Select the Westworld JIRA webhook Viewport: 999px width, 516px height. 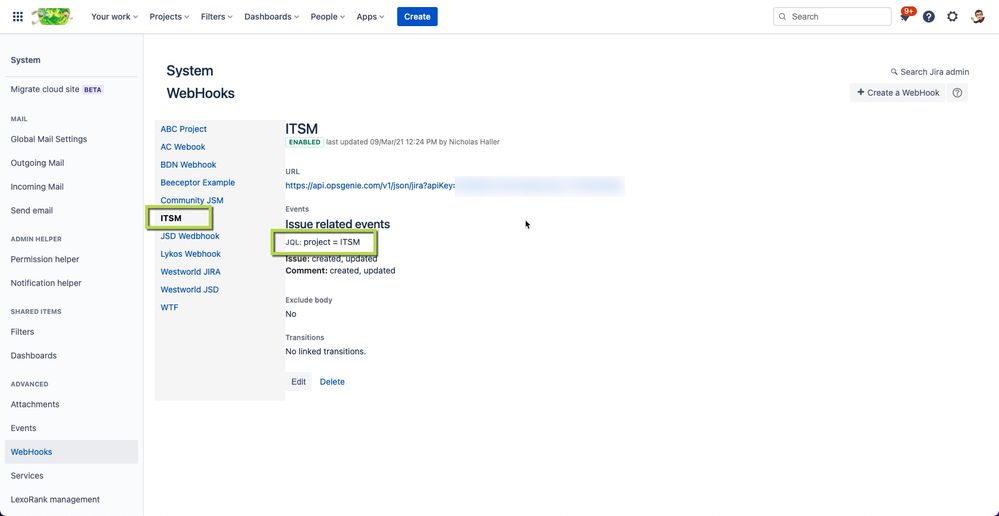point(190,271)
